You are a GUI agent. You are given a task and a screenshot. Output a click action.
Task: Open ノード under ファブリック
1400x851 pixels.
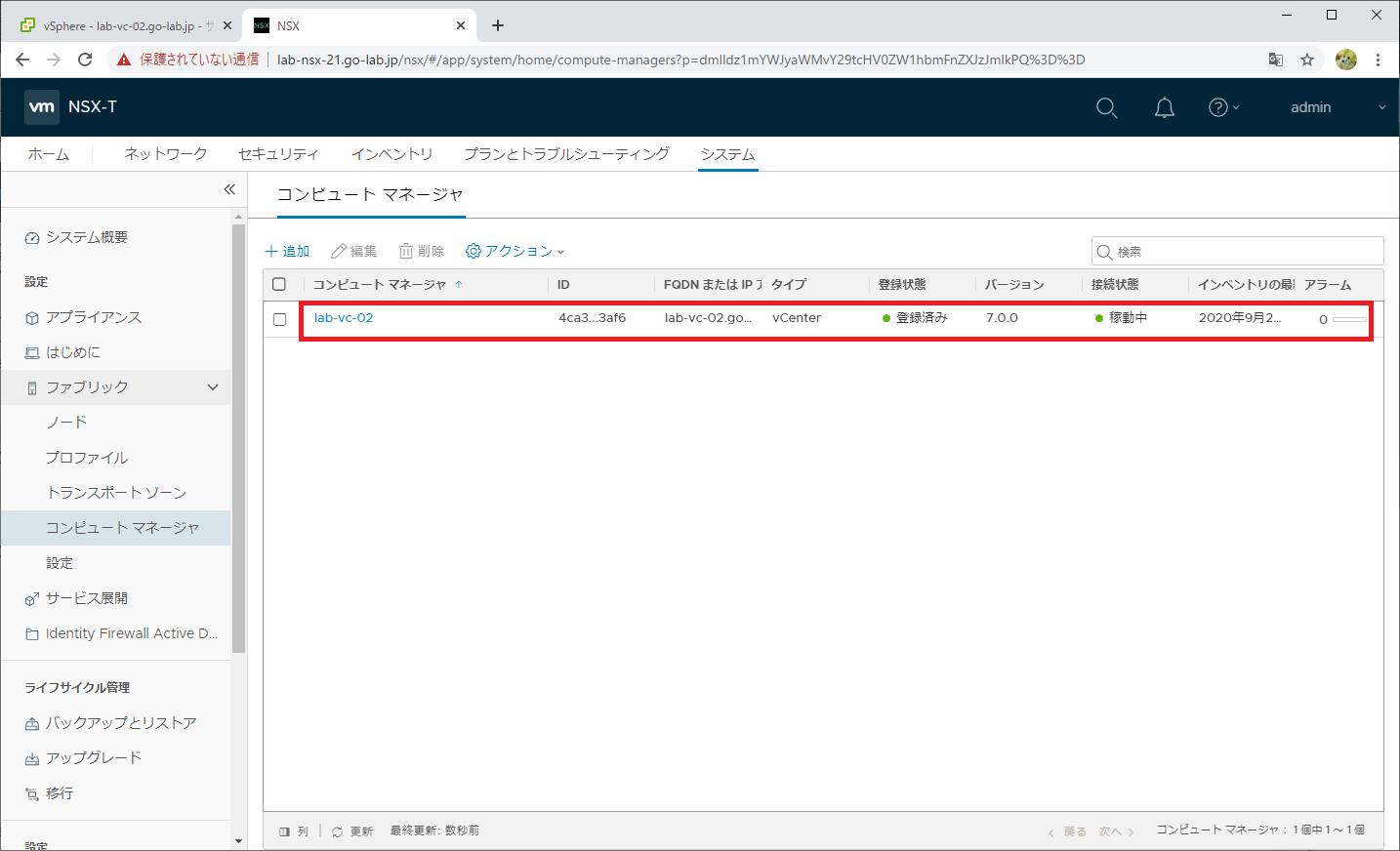pyautogui.click(x=66, y=423)
